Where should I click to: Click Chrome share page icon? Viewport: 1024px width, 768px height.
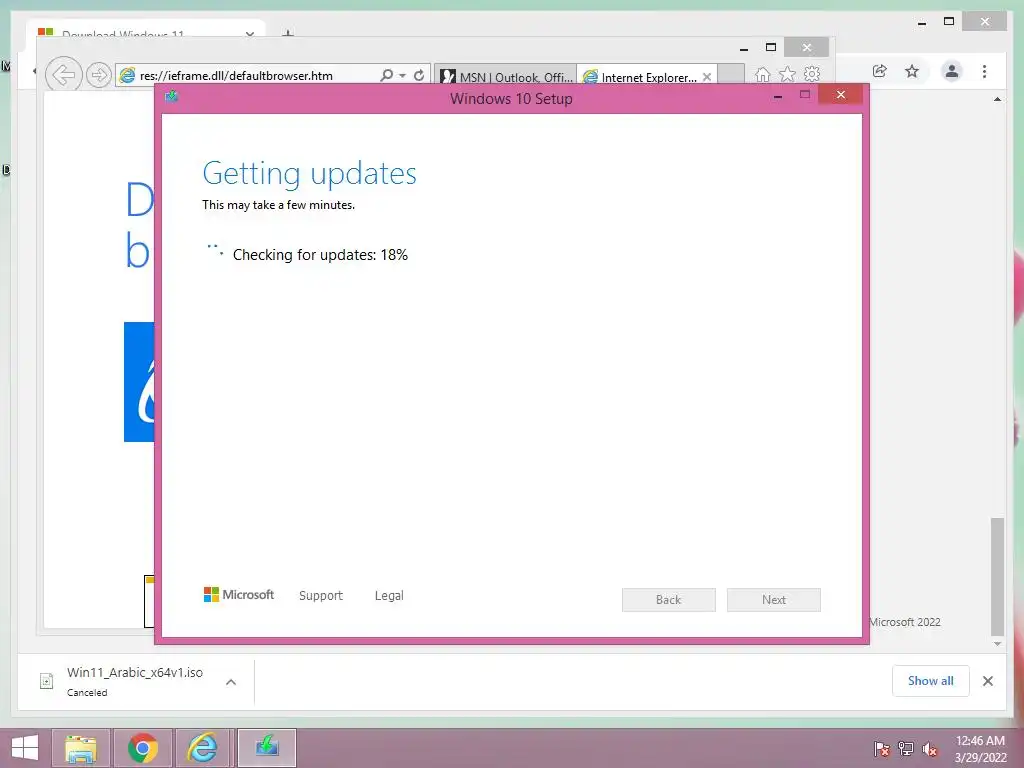pos(880,71)
